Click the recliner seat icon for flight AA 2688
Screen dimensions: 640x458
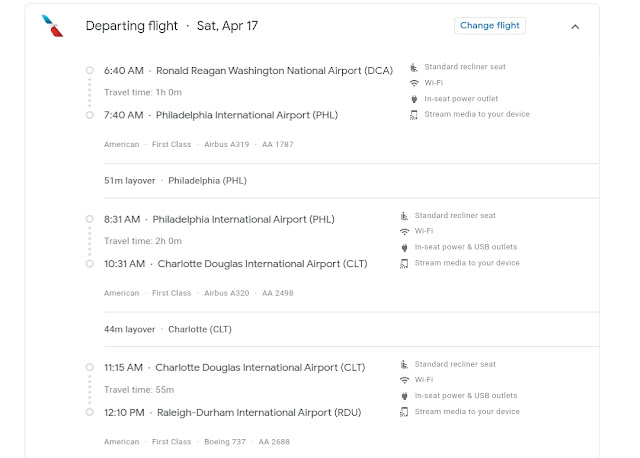404,364
